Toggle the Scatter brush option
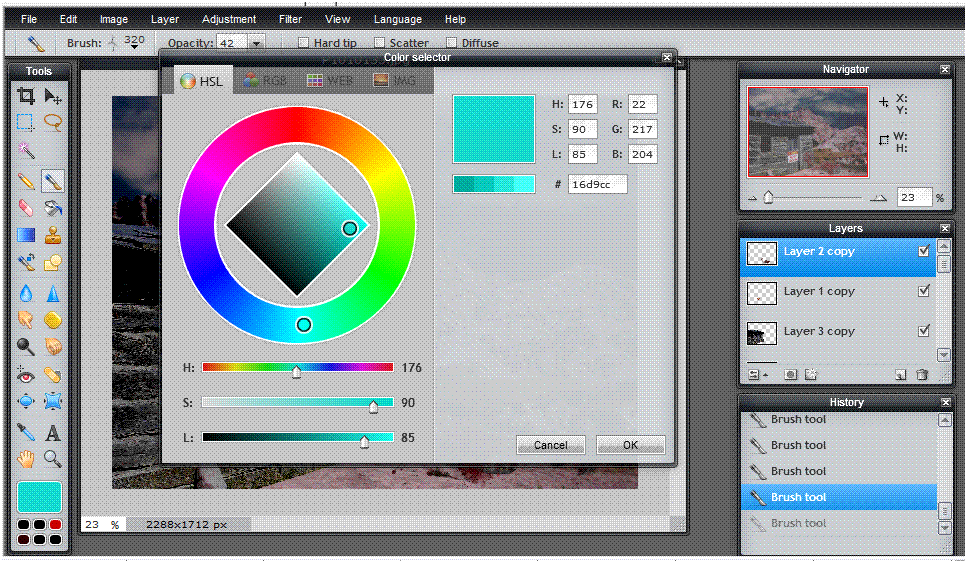Image resolution: width=967 pixels, height=563 pixels. 379,43
